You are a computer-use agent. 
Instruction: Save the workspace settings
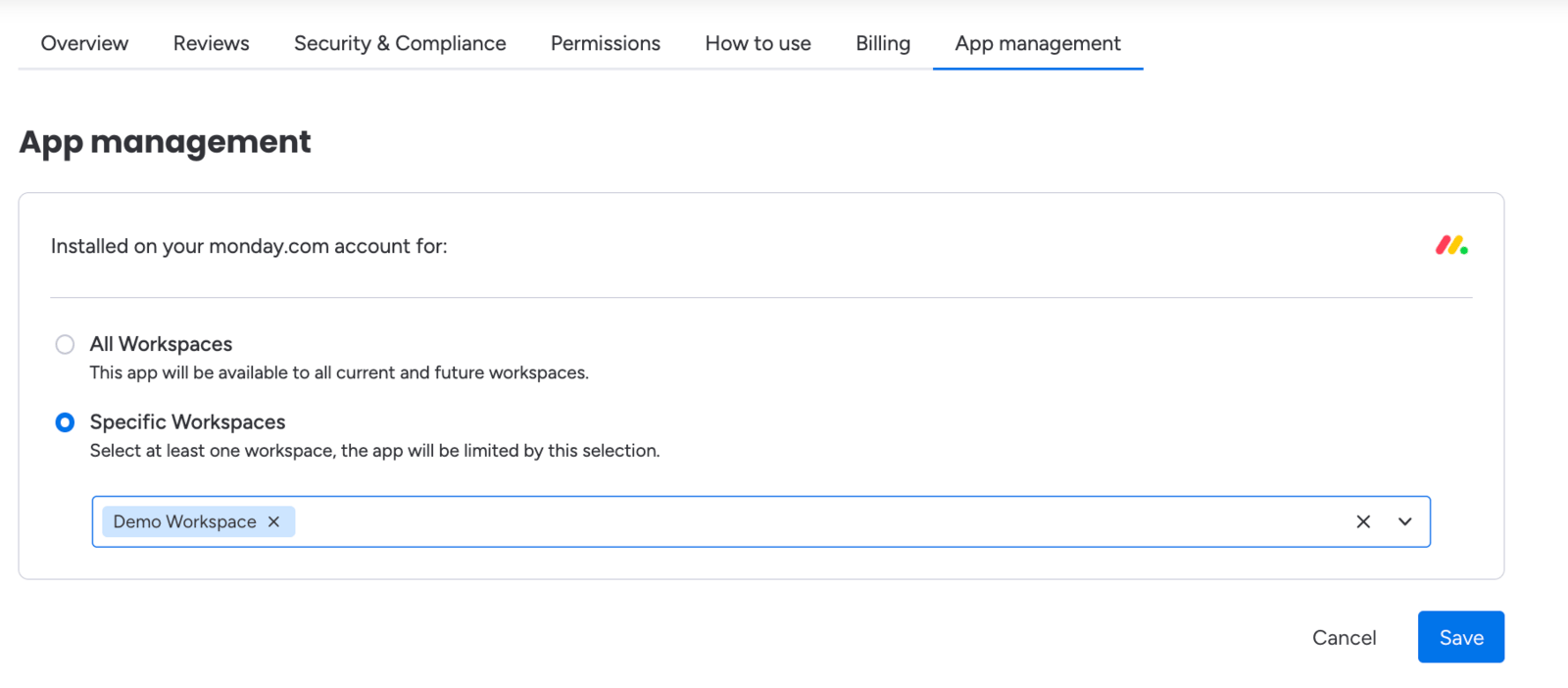click(1461, 637)
